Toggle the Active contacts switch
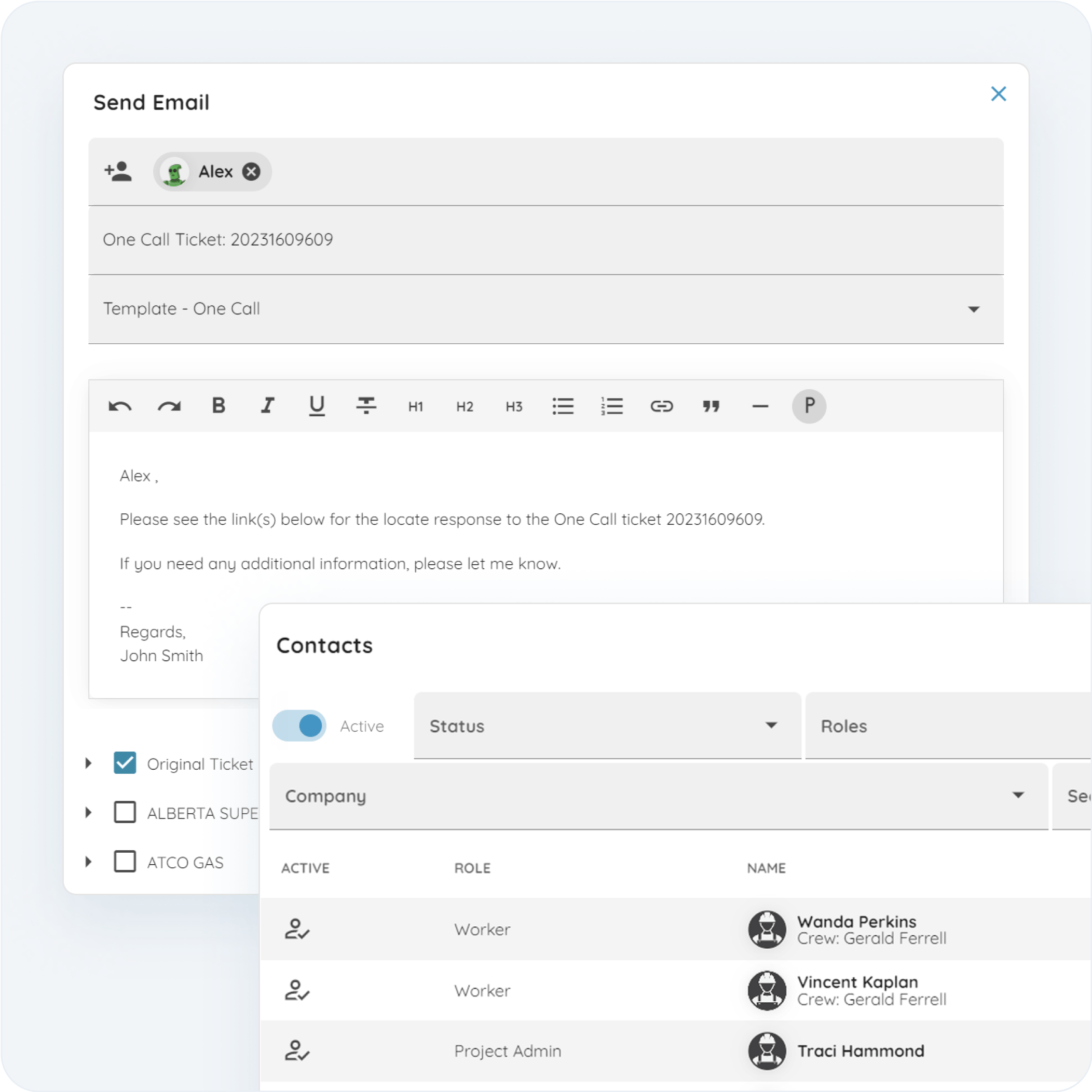This screenshot has width=1092, height=1092. coord(299,726)
